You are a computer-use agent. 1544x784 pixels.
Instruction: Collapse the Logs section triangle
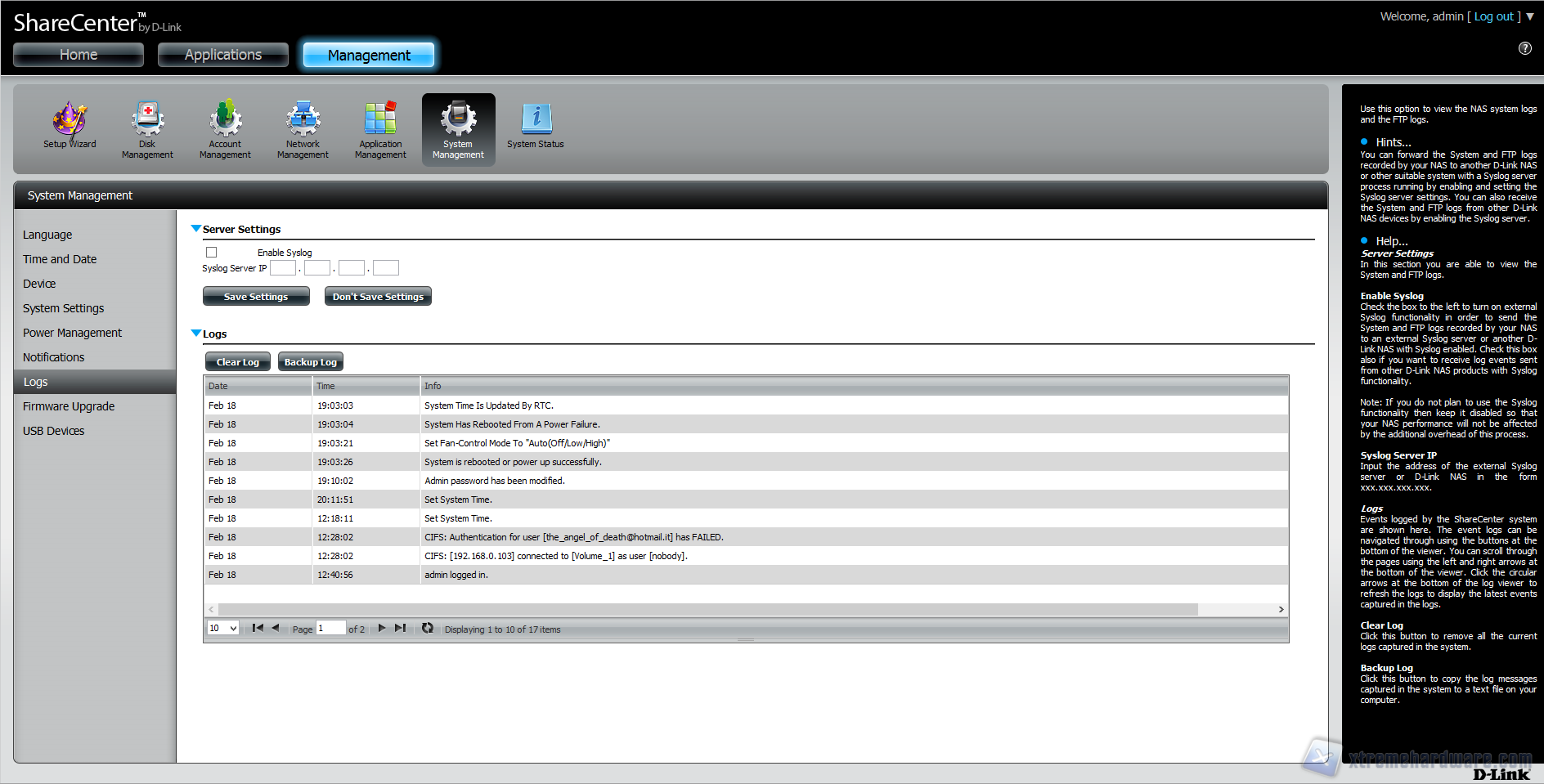pyautogui.click(x=196, y=334)
